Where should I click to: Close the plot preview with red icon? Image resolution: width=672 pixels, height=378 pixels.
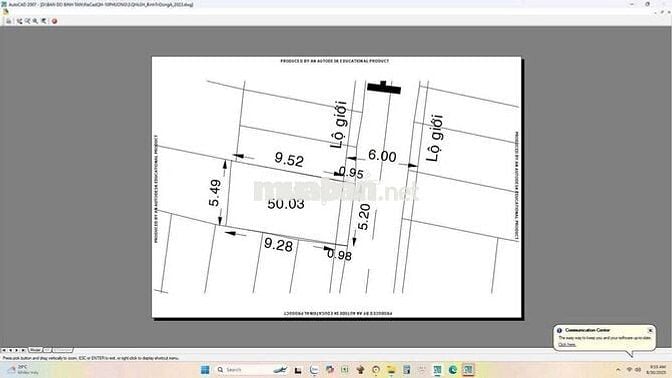54,21
